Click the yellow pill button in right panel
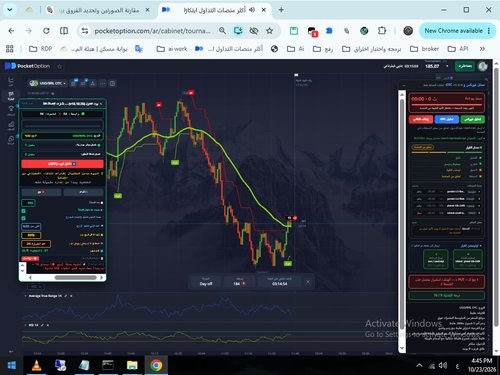500x375 pixels. pyautogui.click(x=422, y=147)
